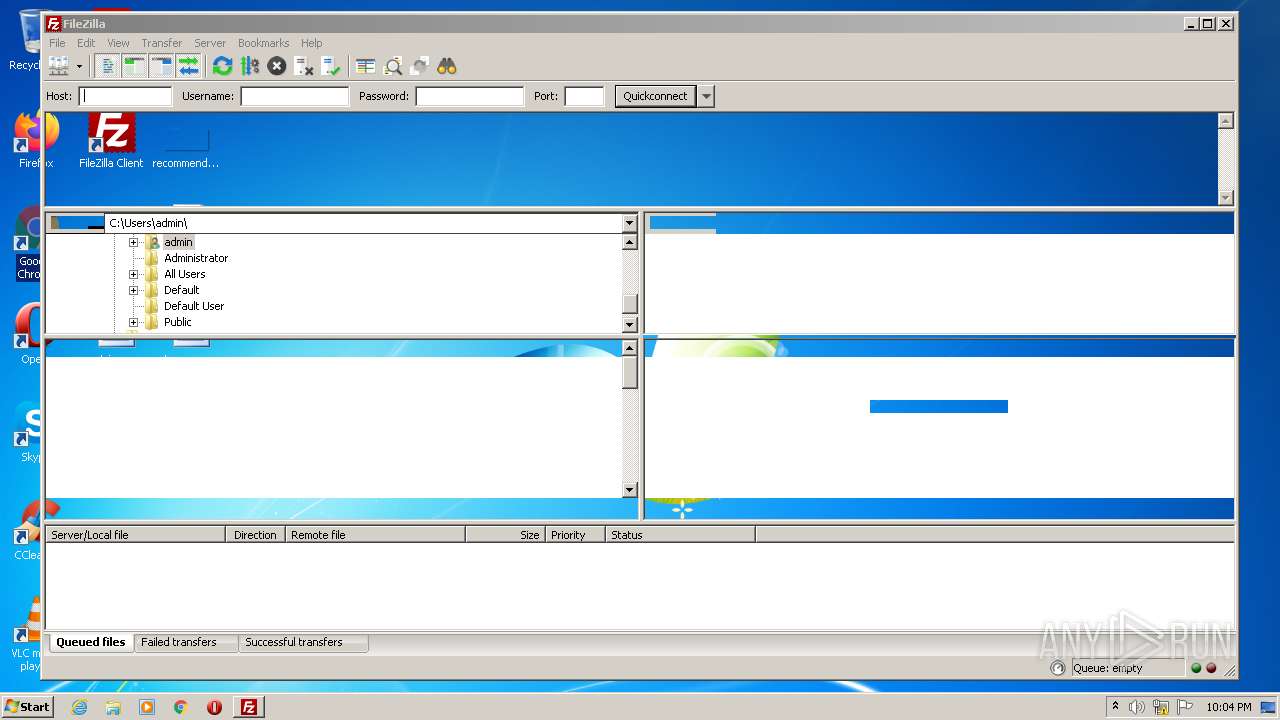
Task: Refresh file and folder lists
Action: 222,66
